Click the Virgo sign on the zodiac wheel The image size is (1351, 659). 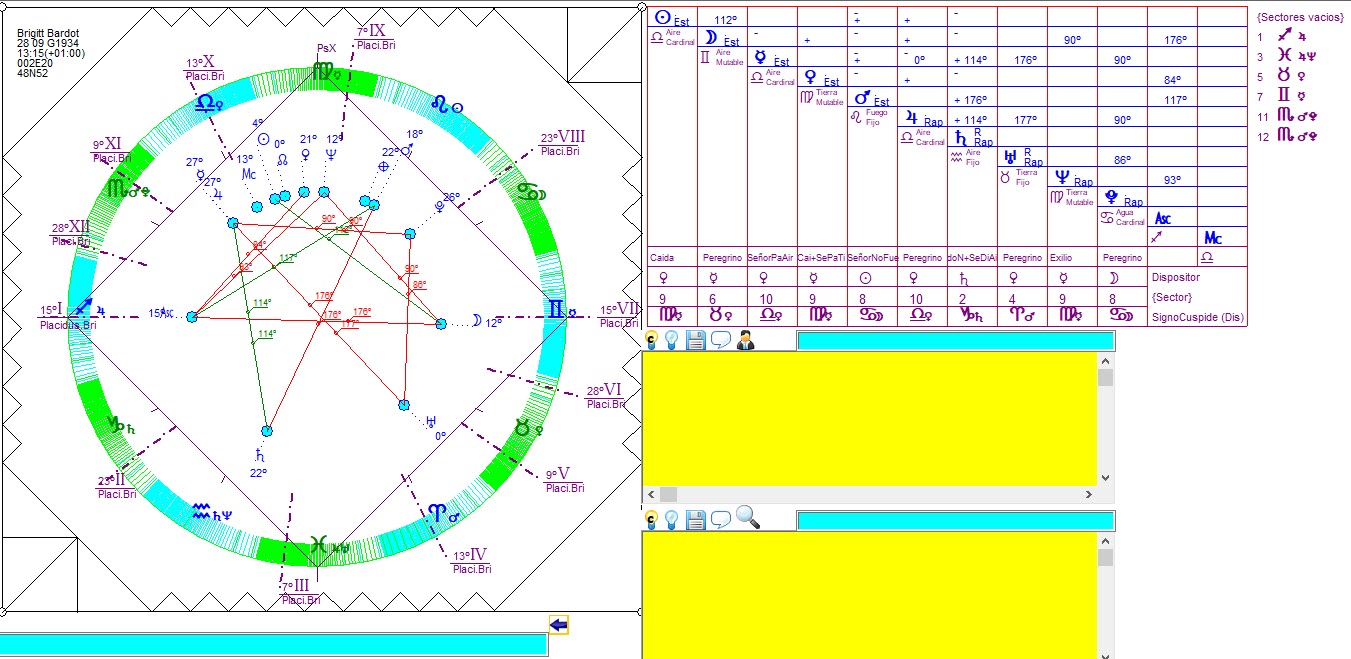click(x=324, y=72)
